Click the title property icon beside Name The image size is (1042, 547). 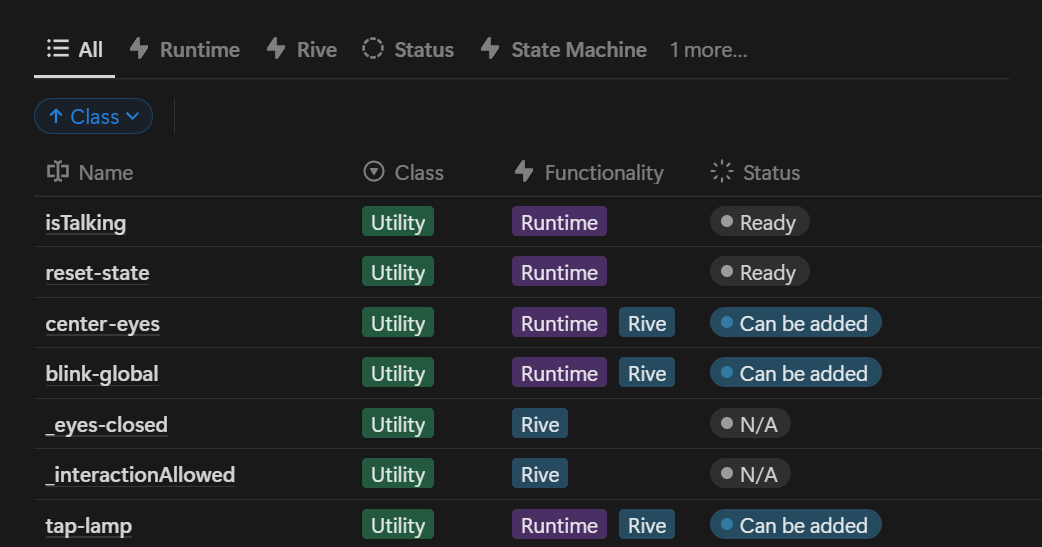[58, 171]
